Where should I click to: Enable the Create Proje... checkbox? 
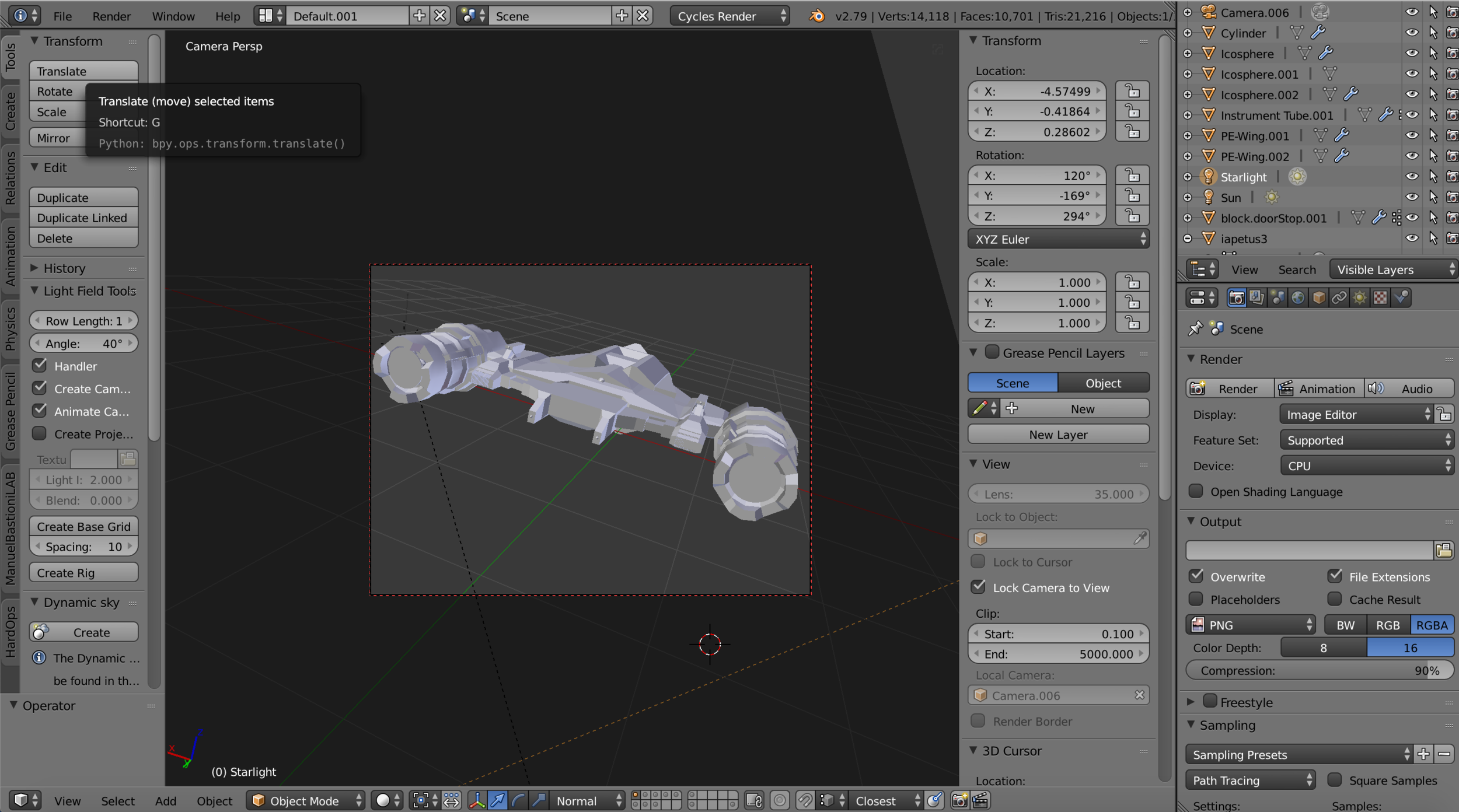click(x=40, y=433)
